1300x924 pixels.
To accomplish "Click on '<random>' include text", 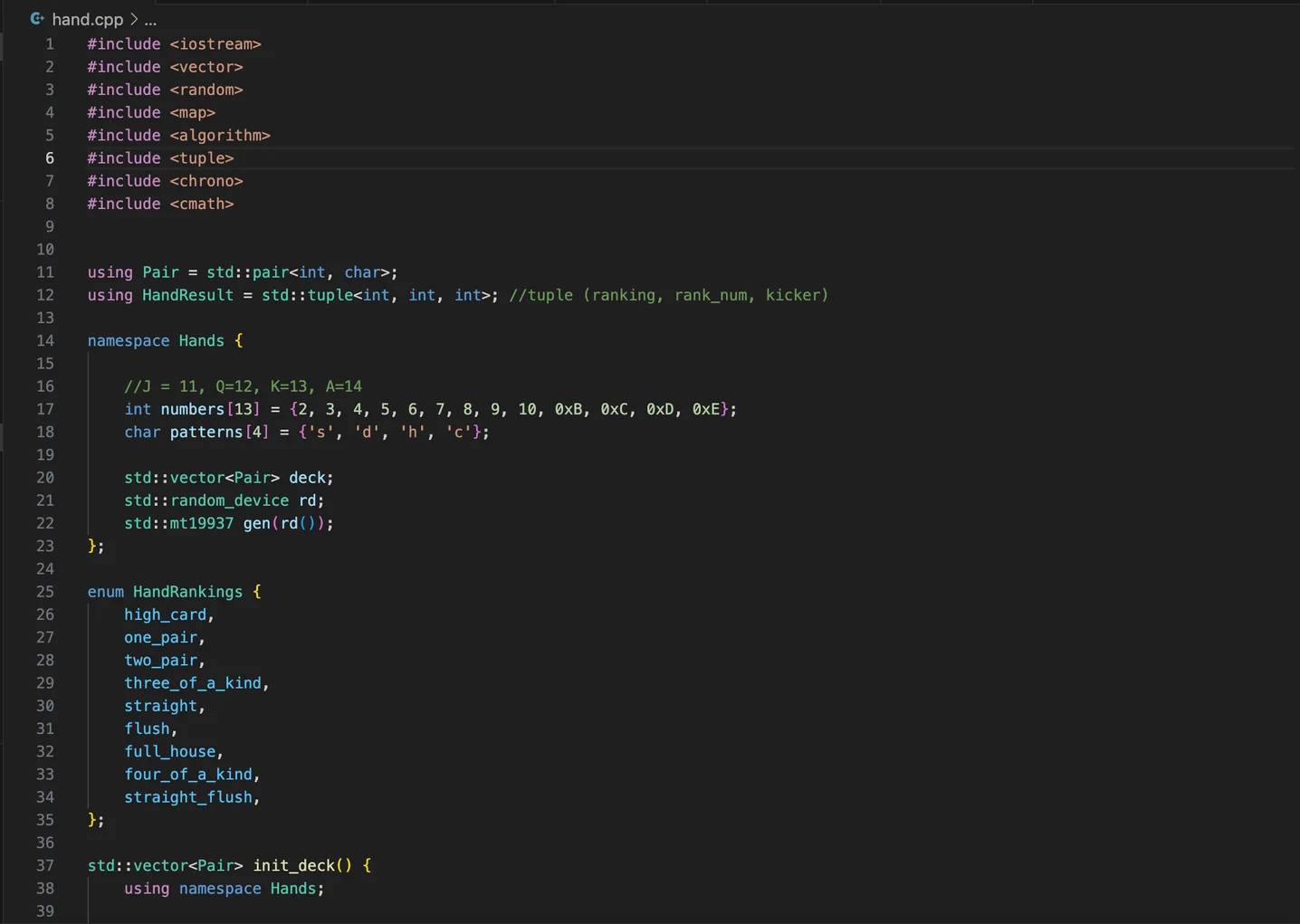I will tap(206, 90).
